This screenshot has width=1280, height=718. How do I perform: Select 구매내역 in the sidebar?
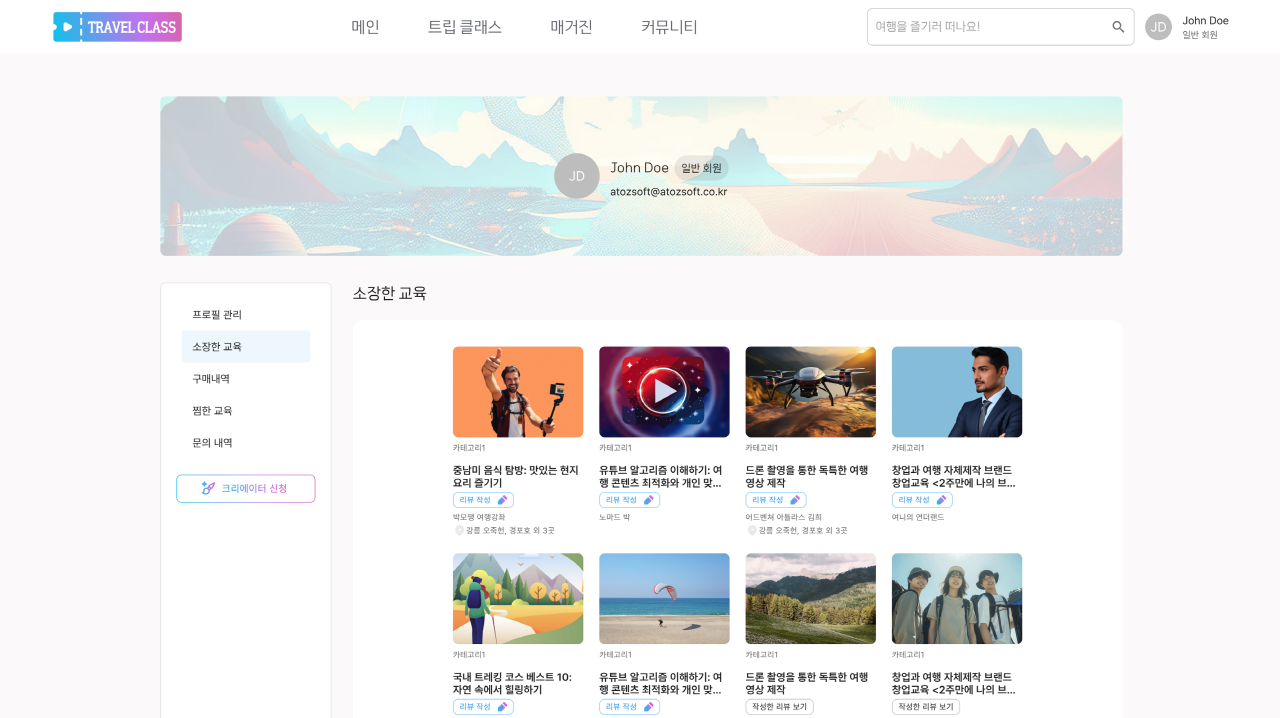pos(211,379)
